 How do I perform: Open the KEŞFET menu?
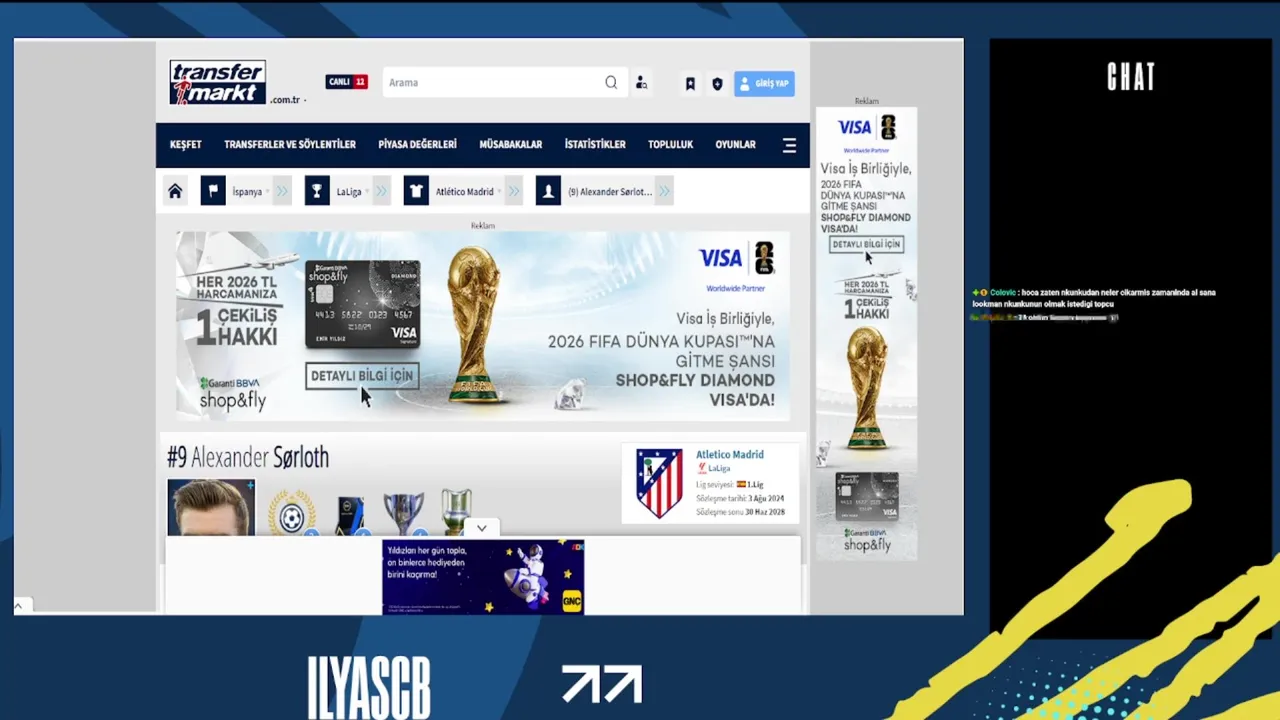click(x=185, y=145)
